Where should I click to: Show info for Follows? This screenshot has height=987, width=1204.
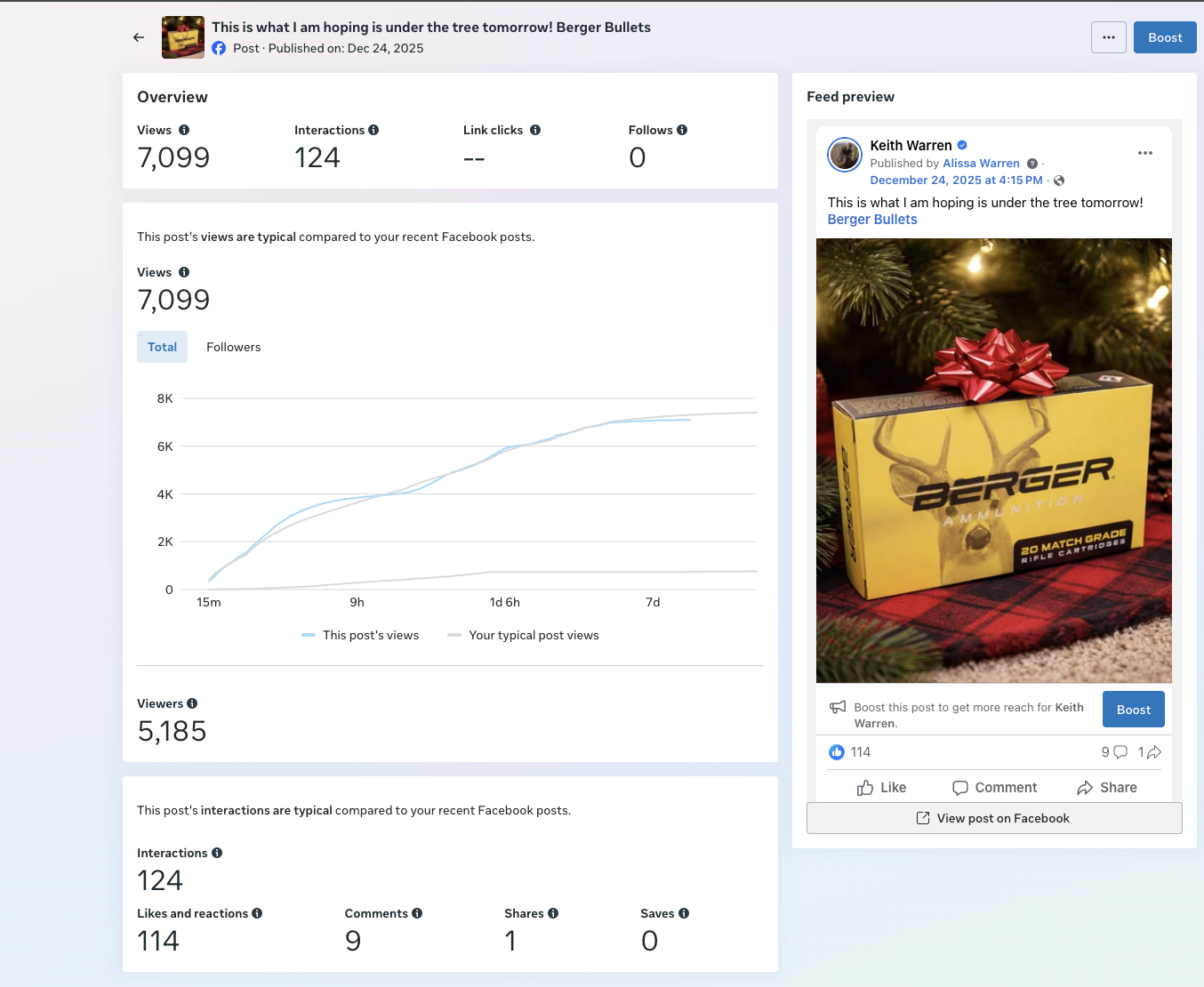point(682,130)
